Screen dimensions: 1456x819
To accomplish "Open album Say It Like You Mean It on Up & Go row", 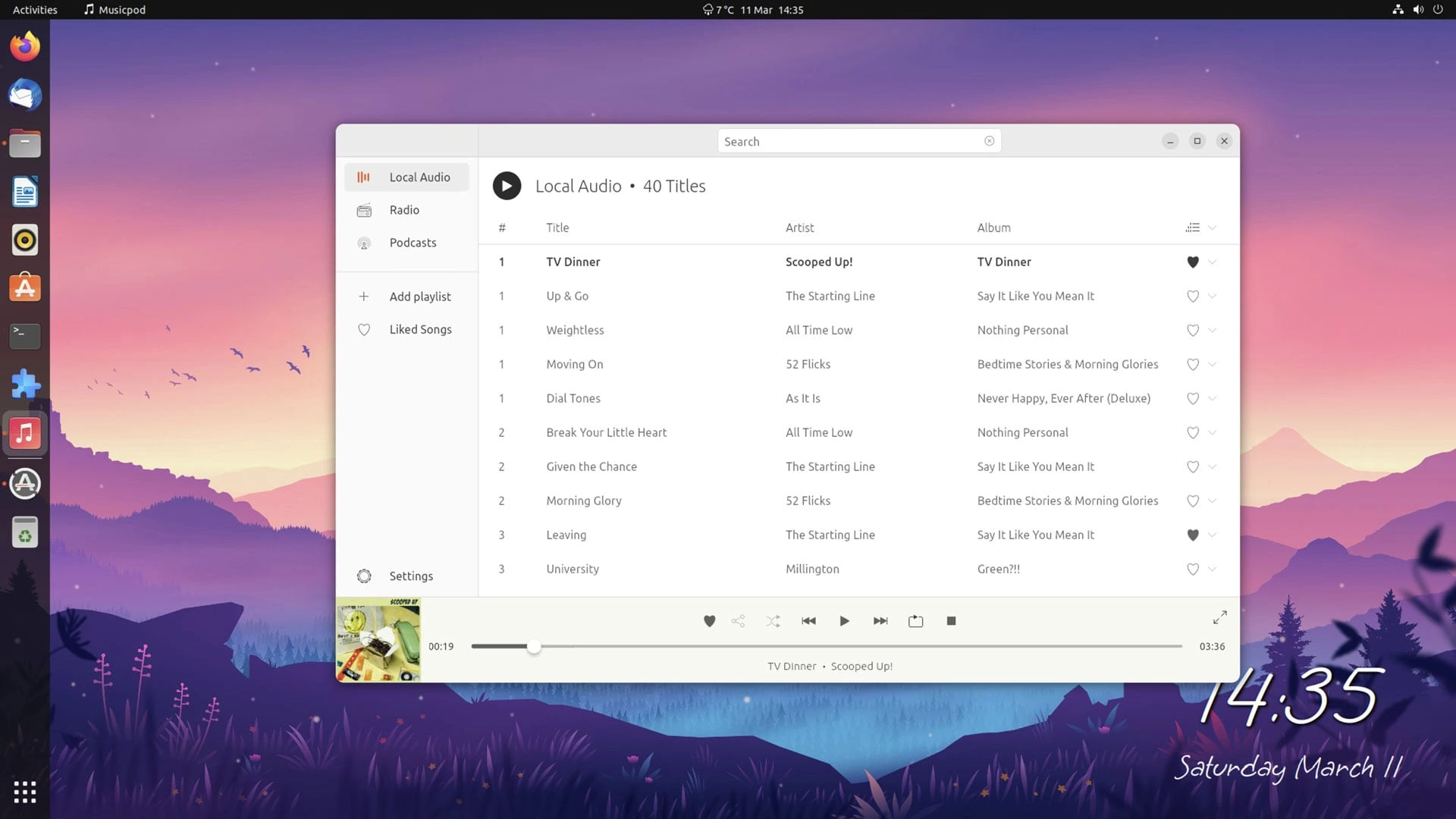I will pyautogui.click(x=1035, y=296).
